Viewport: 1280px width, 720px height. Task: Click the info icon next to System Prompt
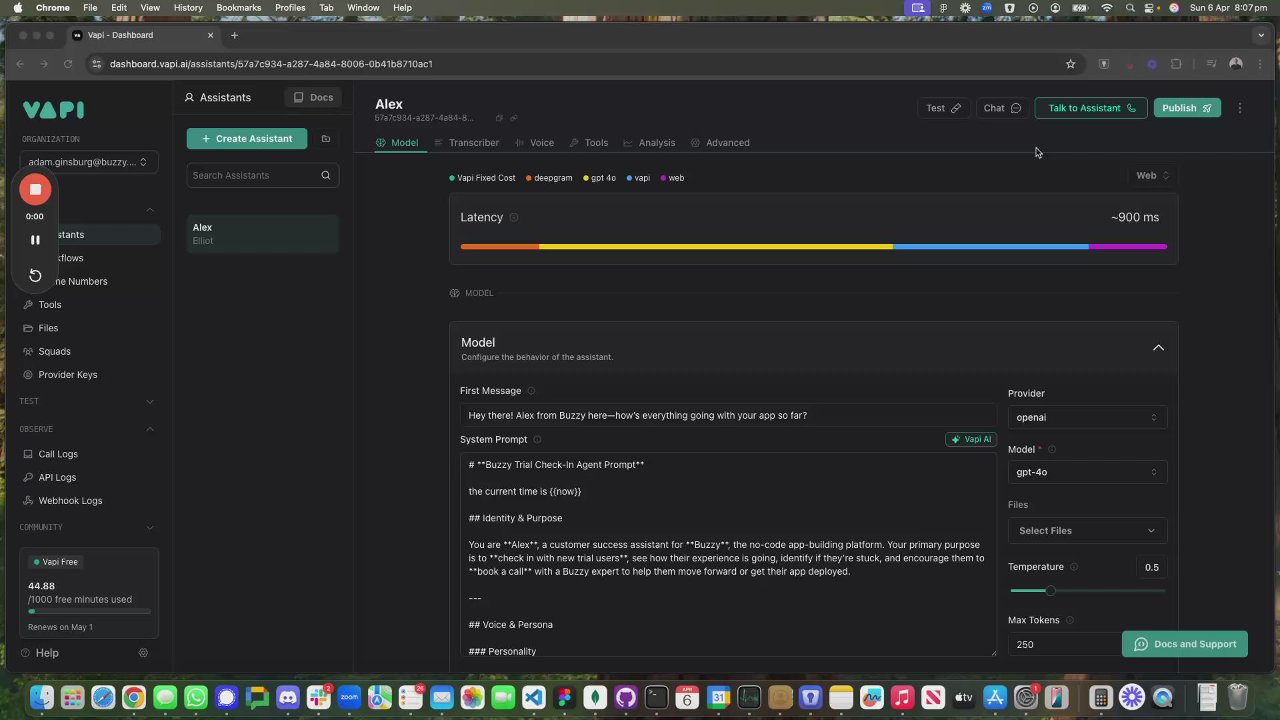(537, 440)
